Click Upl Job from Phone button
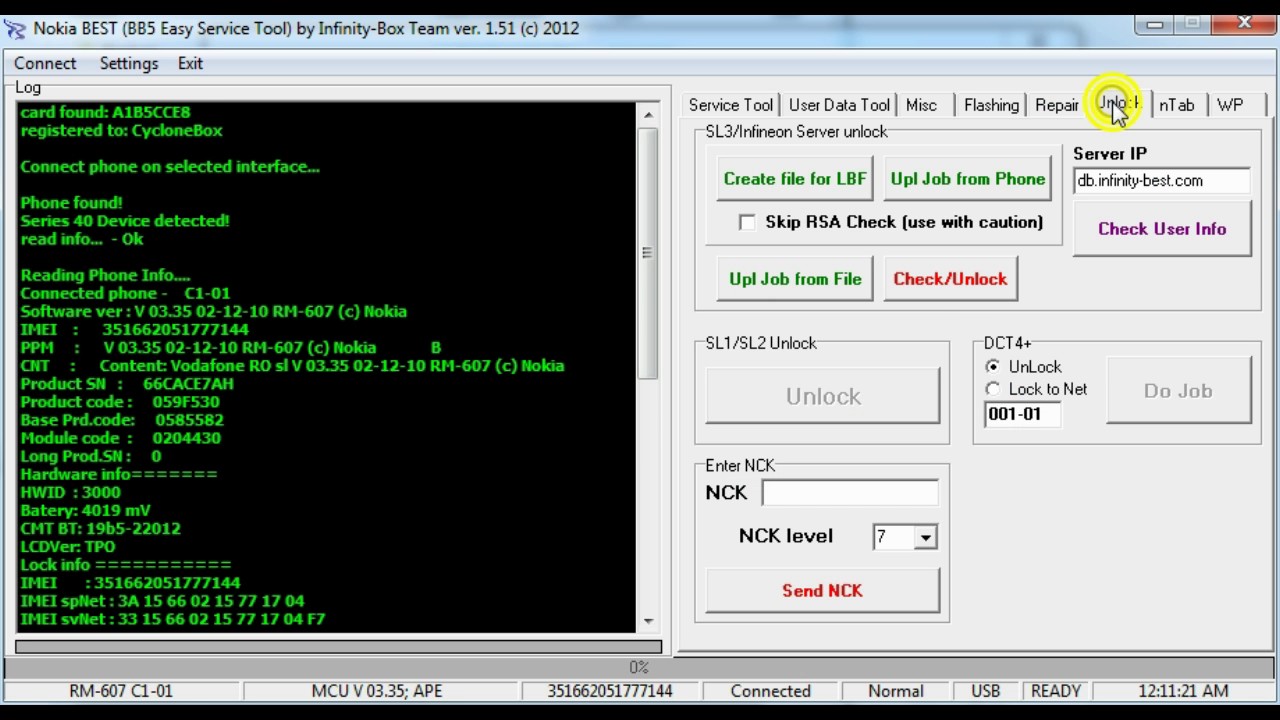The image size is (1280, 720). coord(968,179)
